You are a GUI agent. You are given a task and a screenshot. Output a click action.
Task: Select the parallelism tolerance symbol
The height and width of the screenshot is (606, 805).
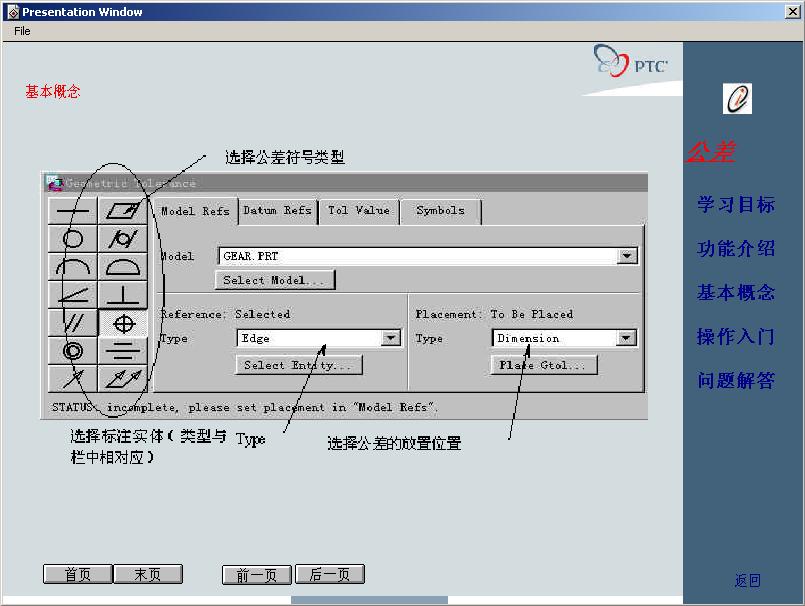(73, 323)
